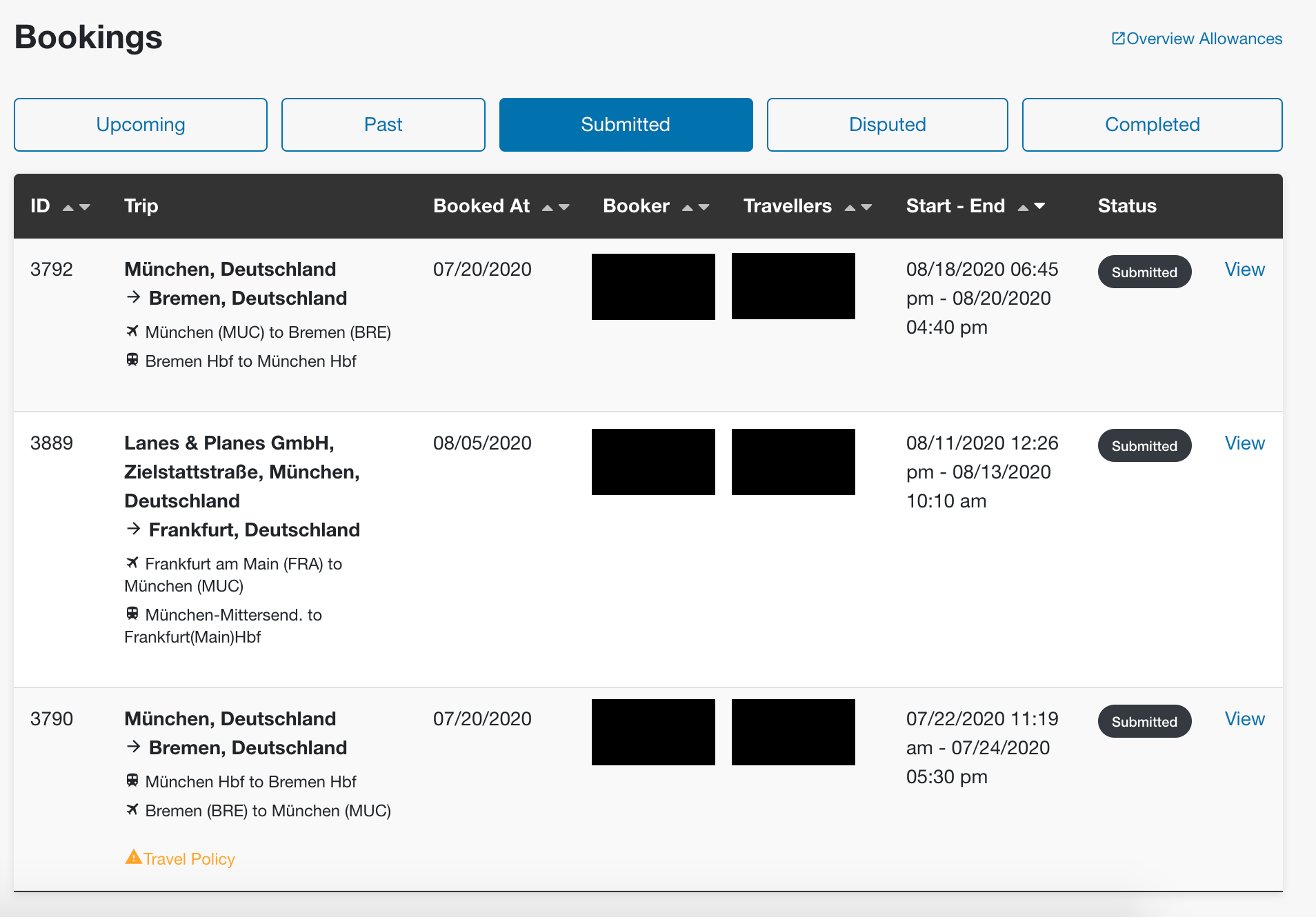The image size is (1316, 917).
Task: Select the Submitted tab
Action: (x=626, y=125)
